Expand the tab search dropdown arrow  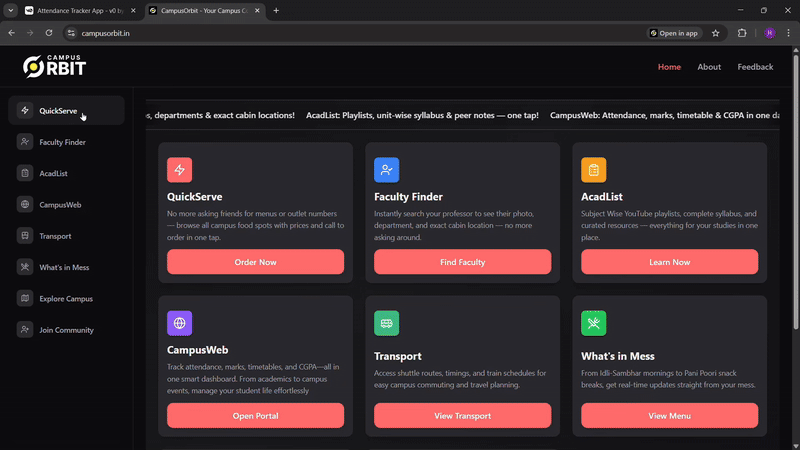(x=10, y=10)
